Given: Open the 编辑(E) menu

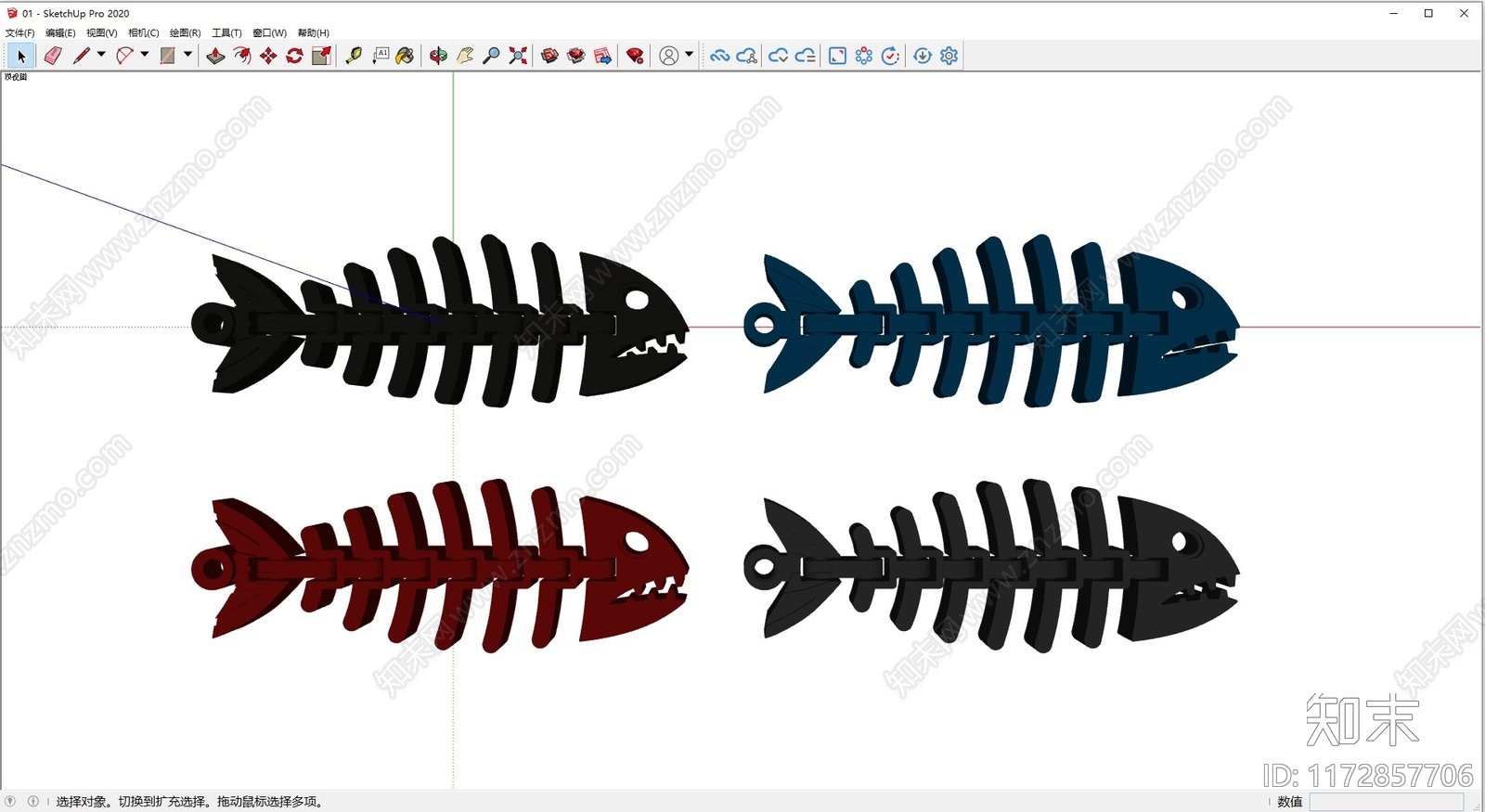Looking at the screenshot, I should [60, 32].
